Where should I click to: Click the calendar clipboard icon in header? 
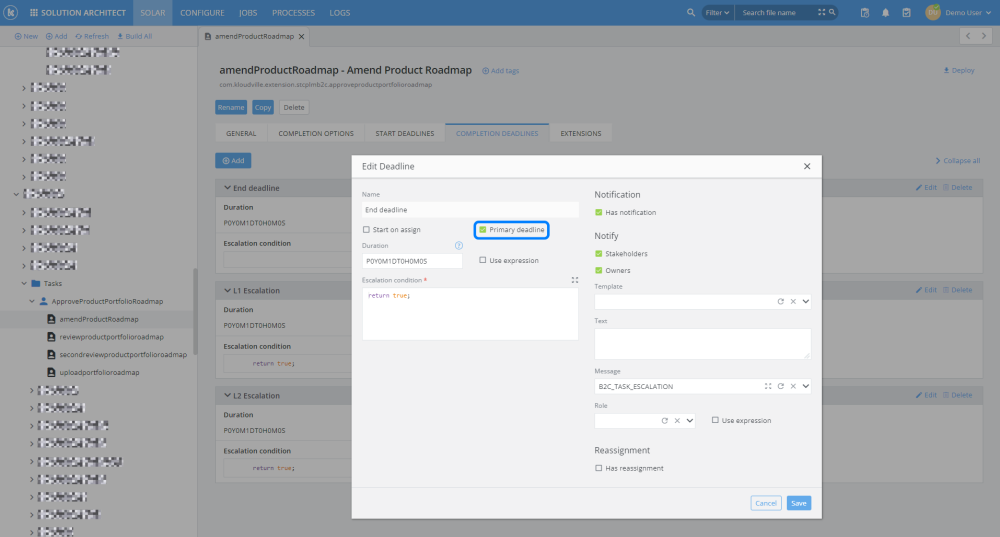point(865,13)
